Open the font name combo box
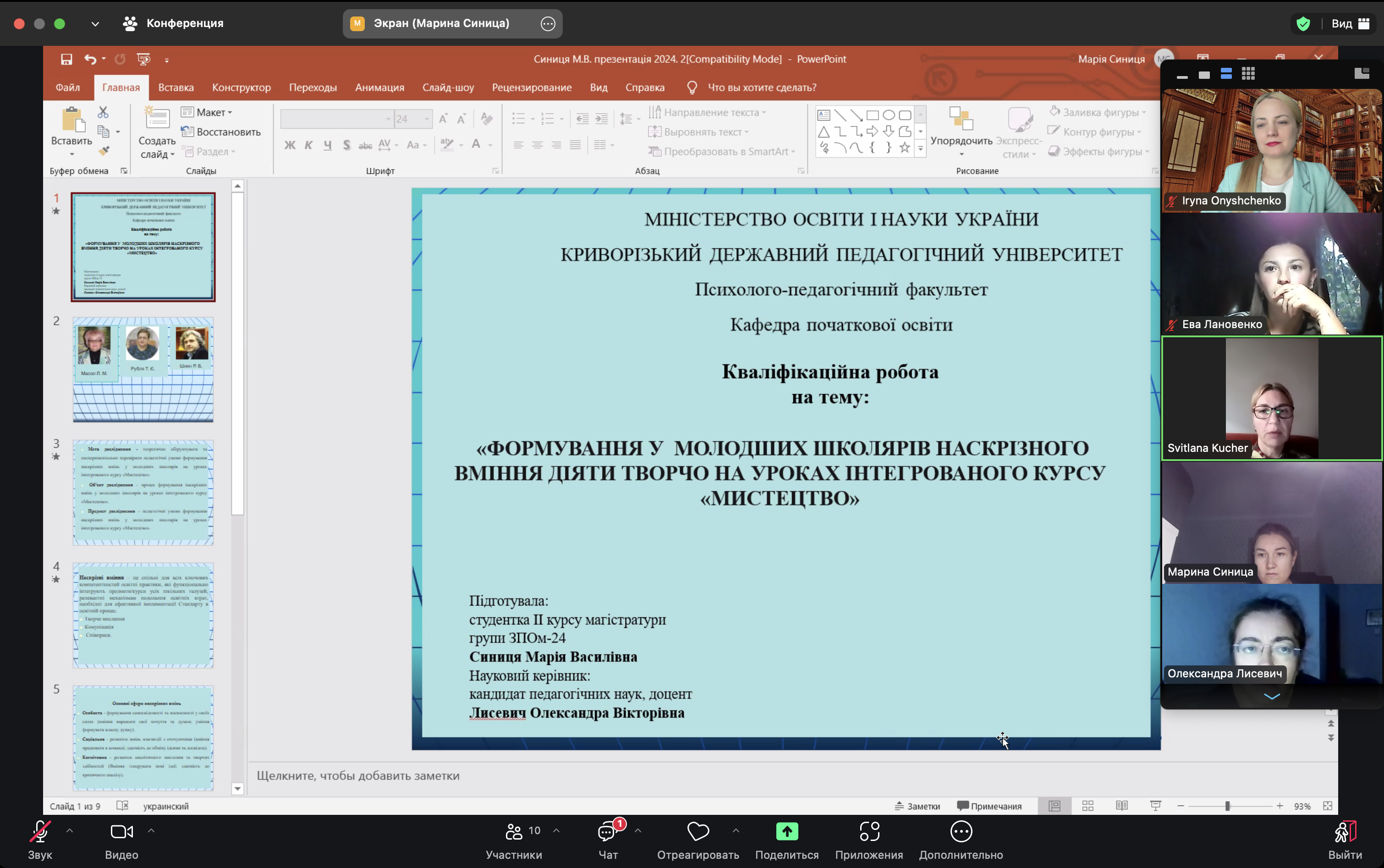This screenshot has width=1384, height=868. 336,119
